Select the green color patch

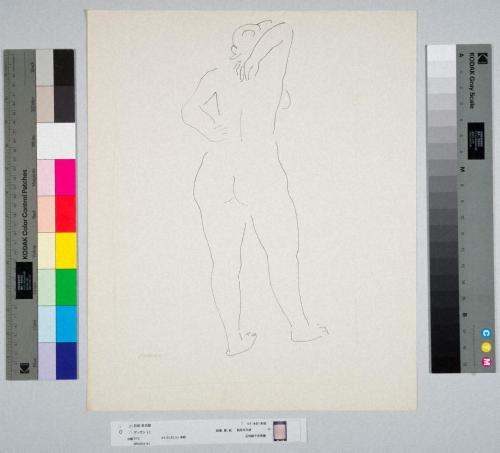point(66,287)
